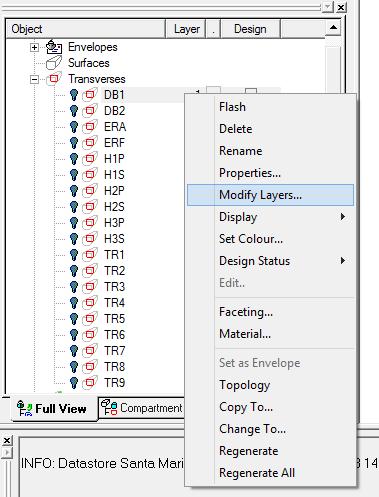
Task: Choose Rename from the context menu
Action: [x=270, y=151]
